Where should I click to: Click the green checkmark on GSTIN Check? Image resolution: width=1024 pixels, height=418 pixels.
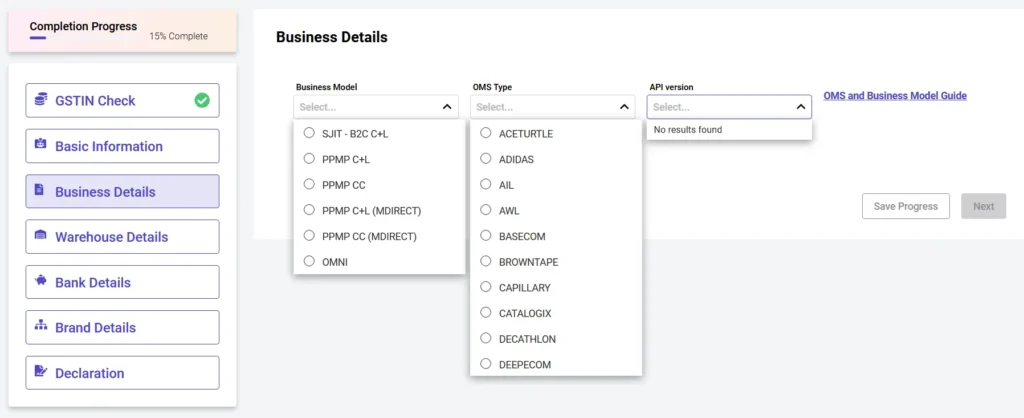tap(202, 101)
